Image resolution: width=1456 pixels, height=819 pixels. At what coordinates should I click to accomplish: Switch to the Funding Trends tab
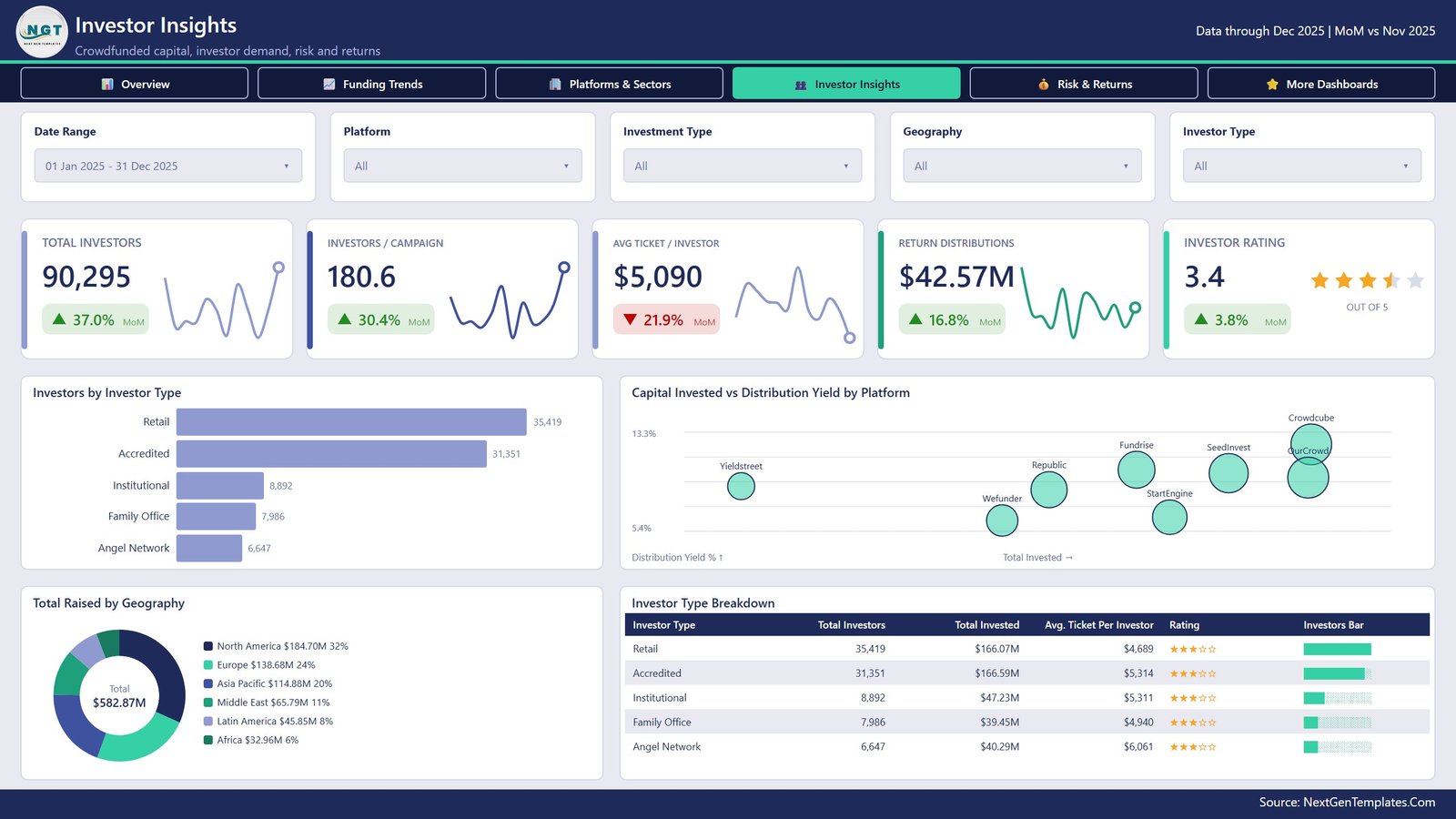pos(371,84)
